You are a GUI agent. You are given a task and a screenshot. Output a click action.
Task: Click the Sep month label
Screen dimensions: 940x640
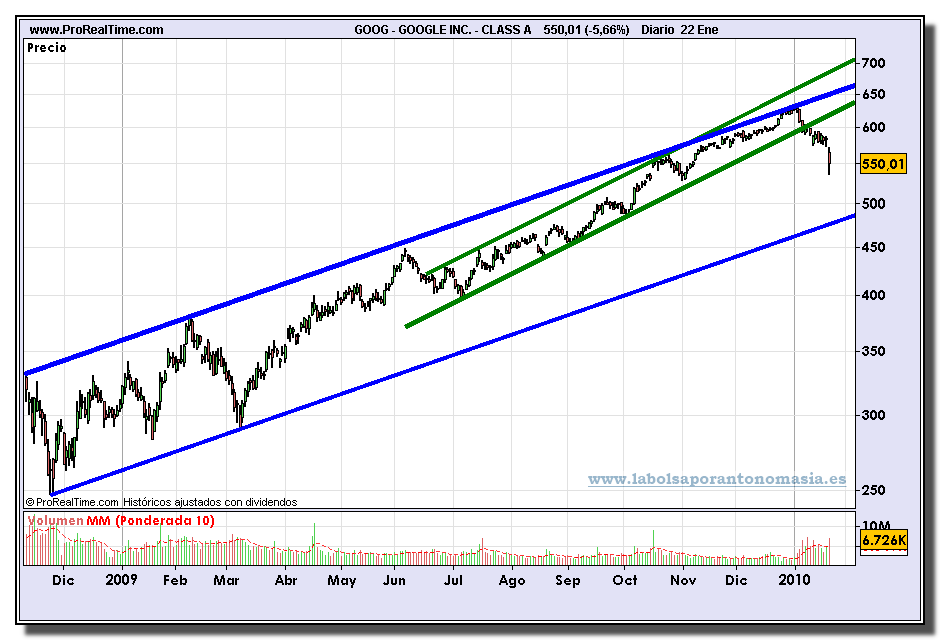pos(568,581)
